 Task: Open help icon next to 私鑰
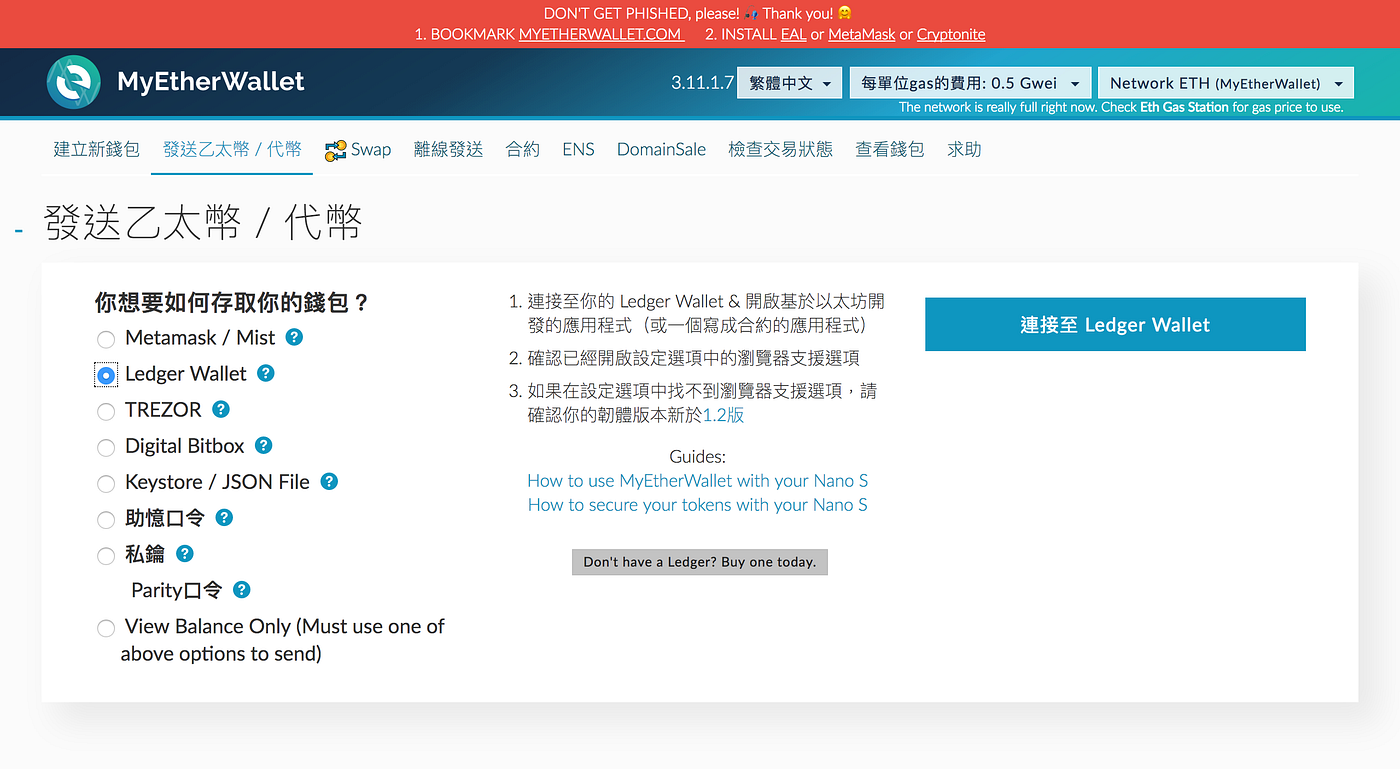(x=184, y=553)
